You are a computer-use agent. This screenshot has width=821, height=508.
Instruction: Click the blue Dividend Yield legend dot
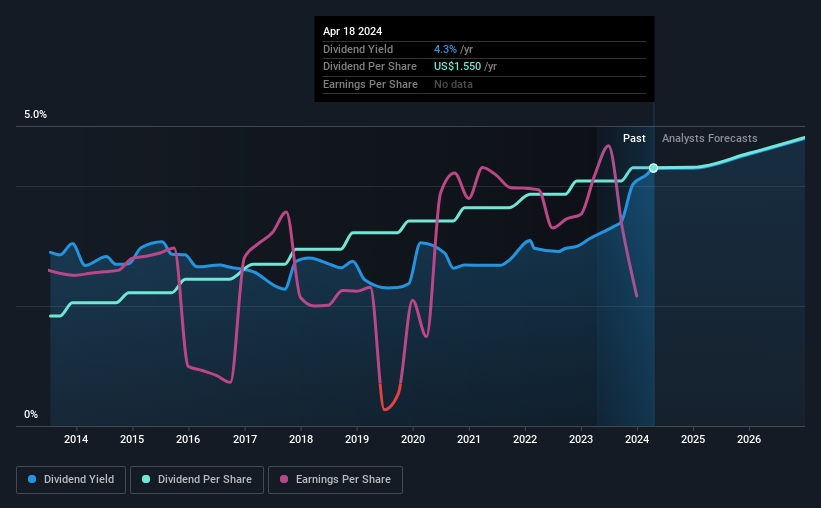(32, 479)
